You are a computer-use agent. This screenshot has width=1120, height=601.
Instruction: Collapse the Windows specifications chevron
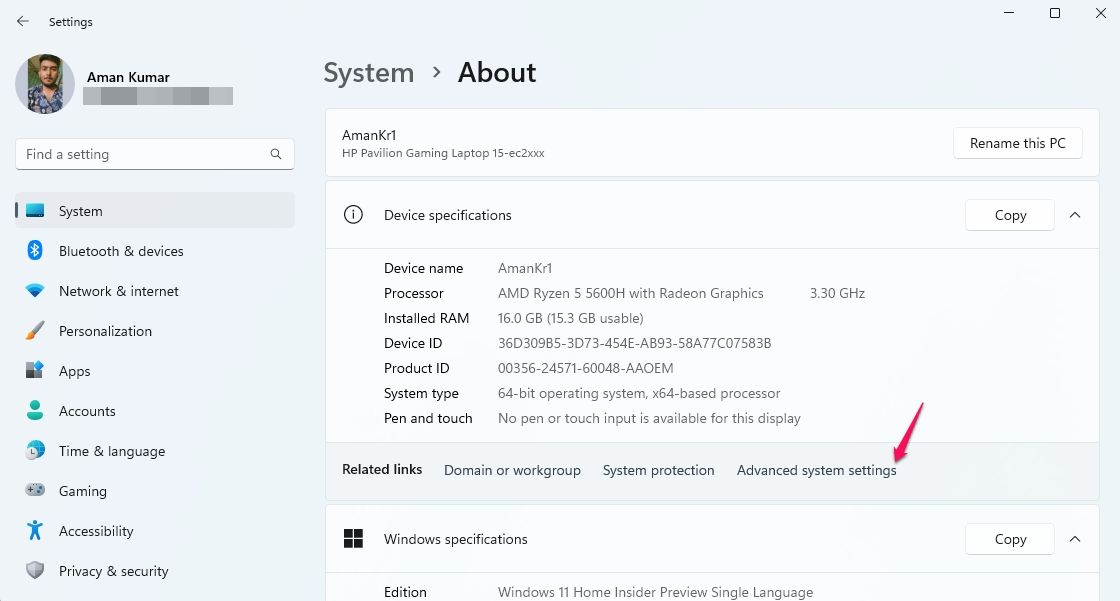pyautogui.click(x=1075, y=539)
